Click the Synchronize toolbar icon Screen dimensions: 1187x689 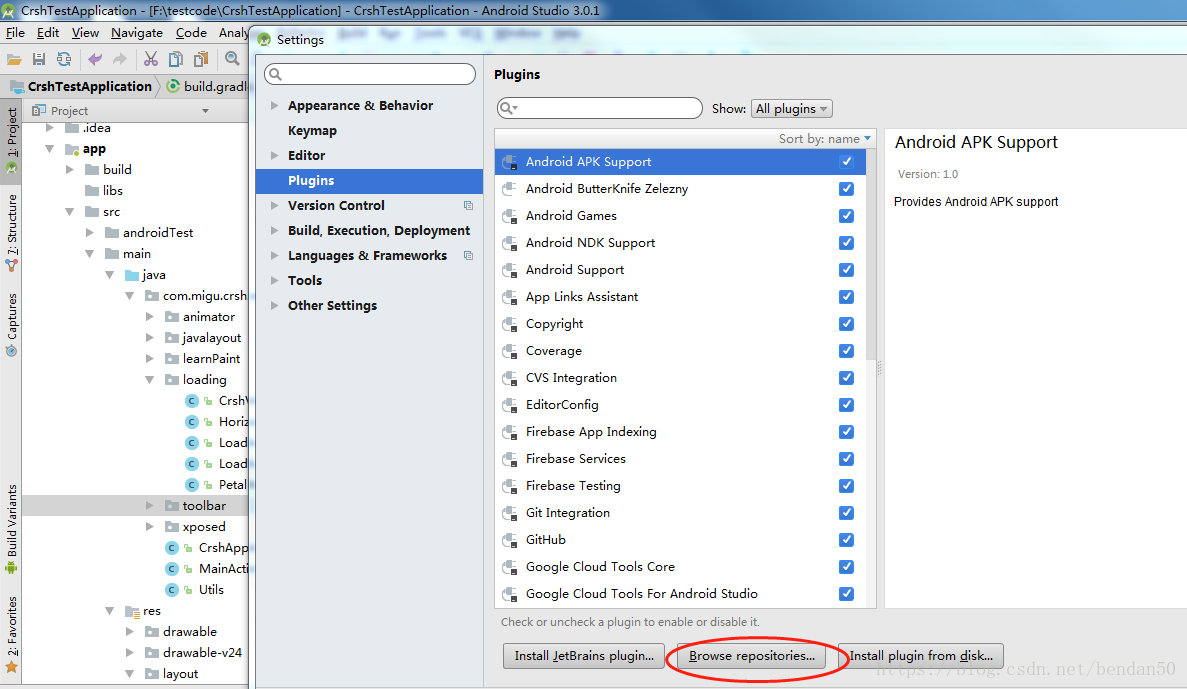click(64, 59)
